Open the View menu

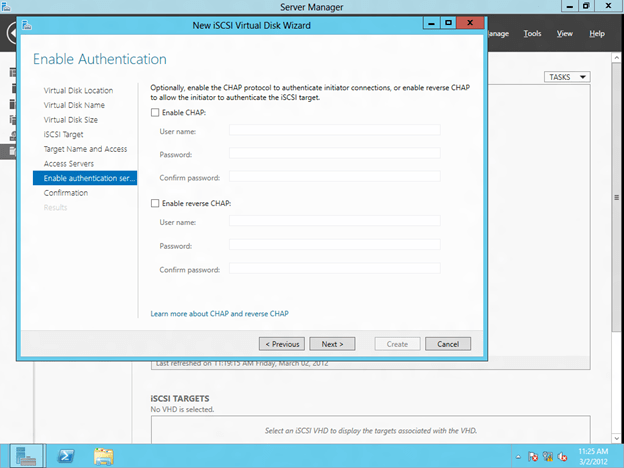click(565, 33)
